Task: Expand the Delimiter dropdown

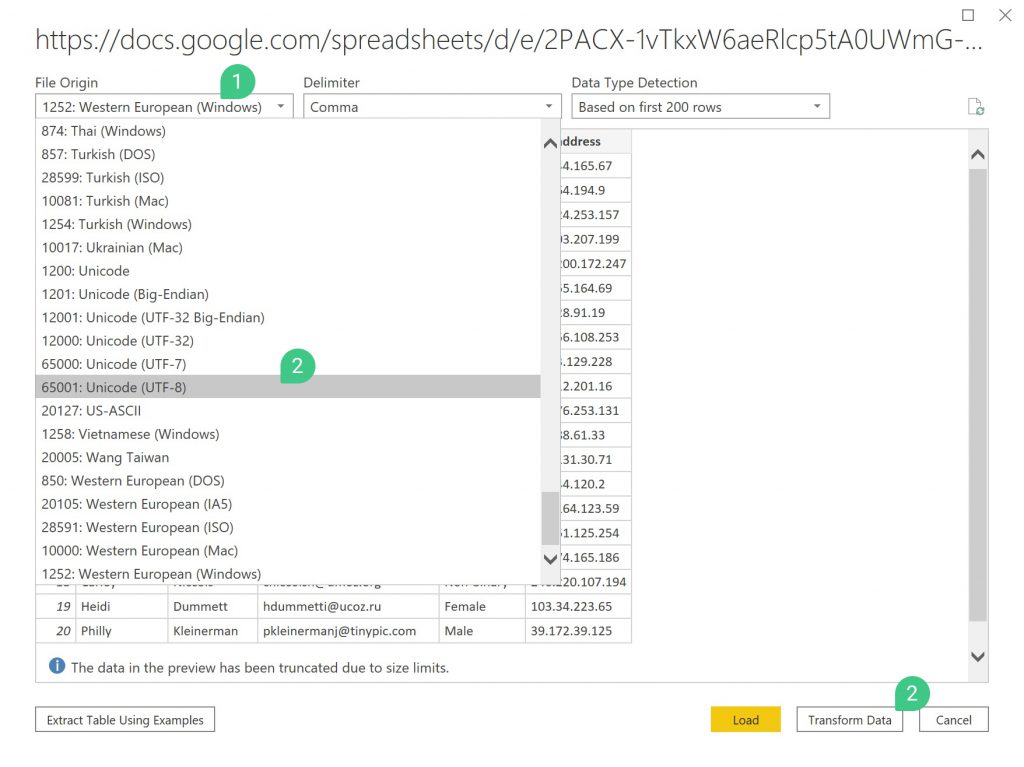Action: (432, 107)
